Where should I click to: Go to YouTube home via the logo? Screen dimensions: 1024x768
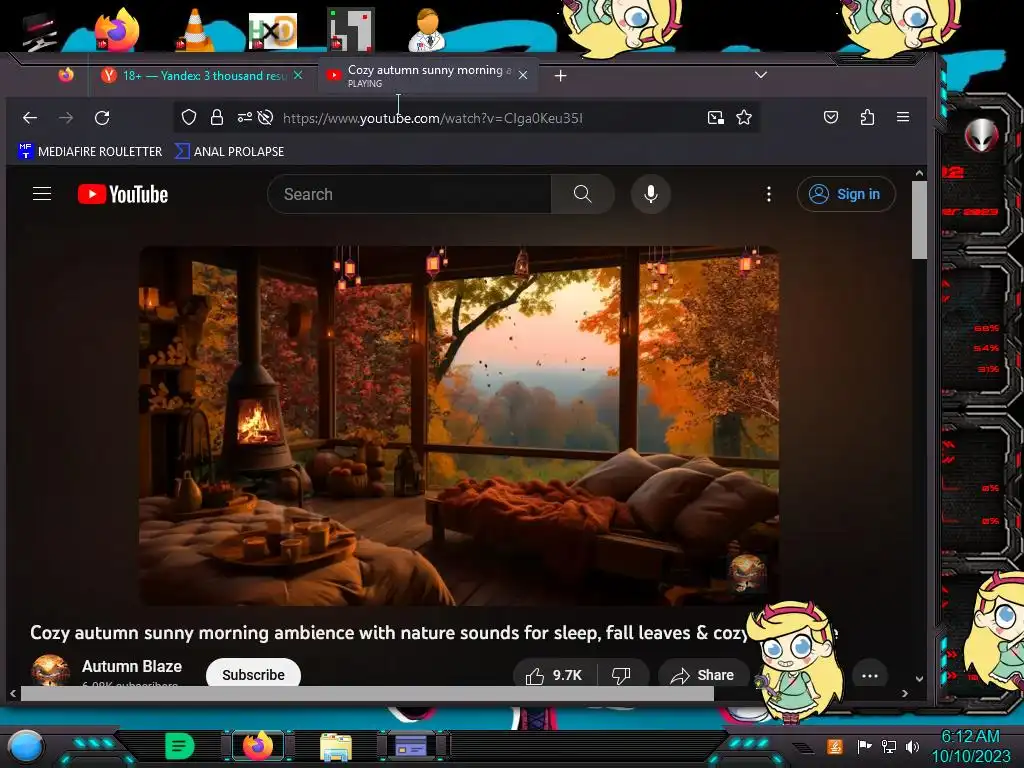click(123, 194)
